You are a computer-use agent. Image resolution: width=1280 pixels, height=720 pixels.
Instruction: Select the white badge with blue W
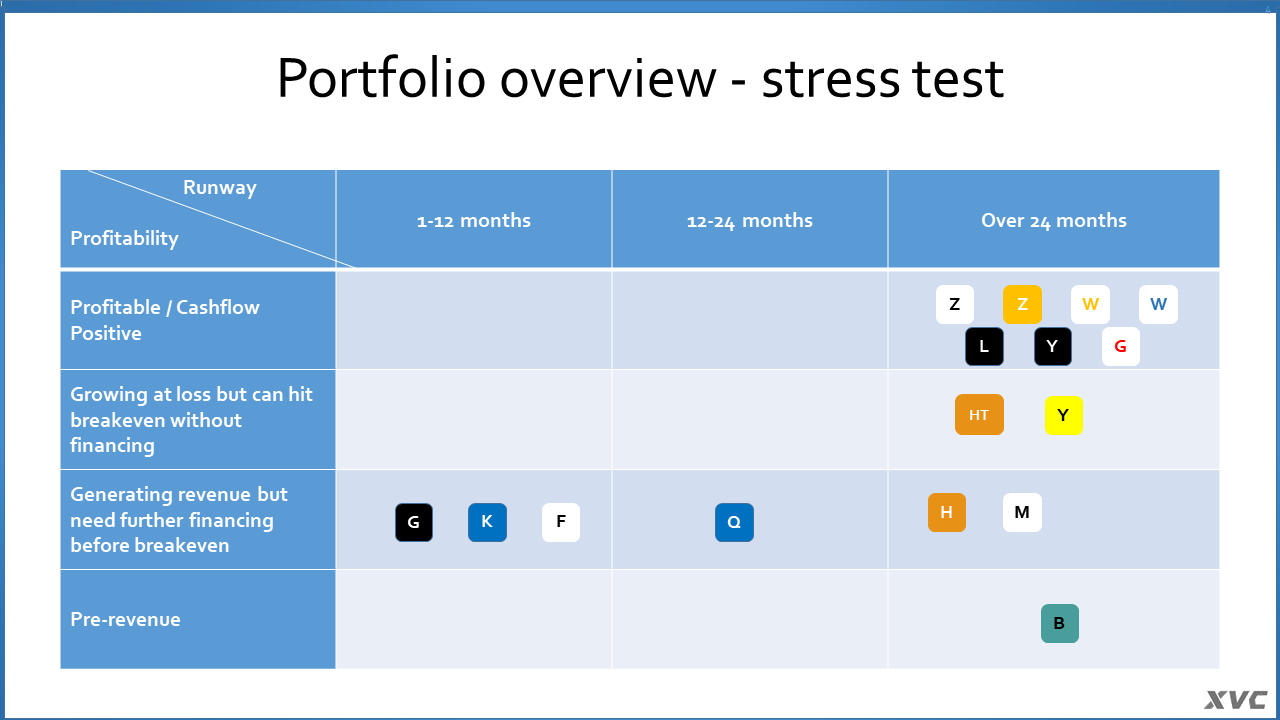tap(1158, 305)
